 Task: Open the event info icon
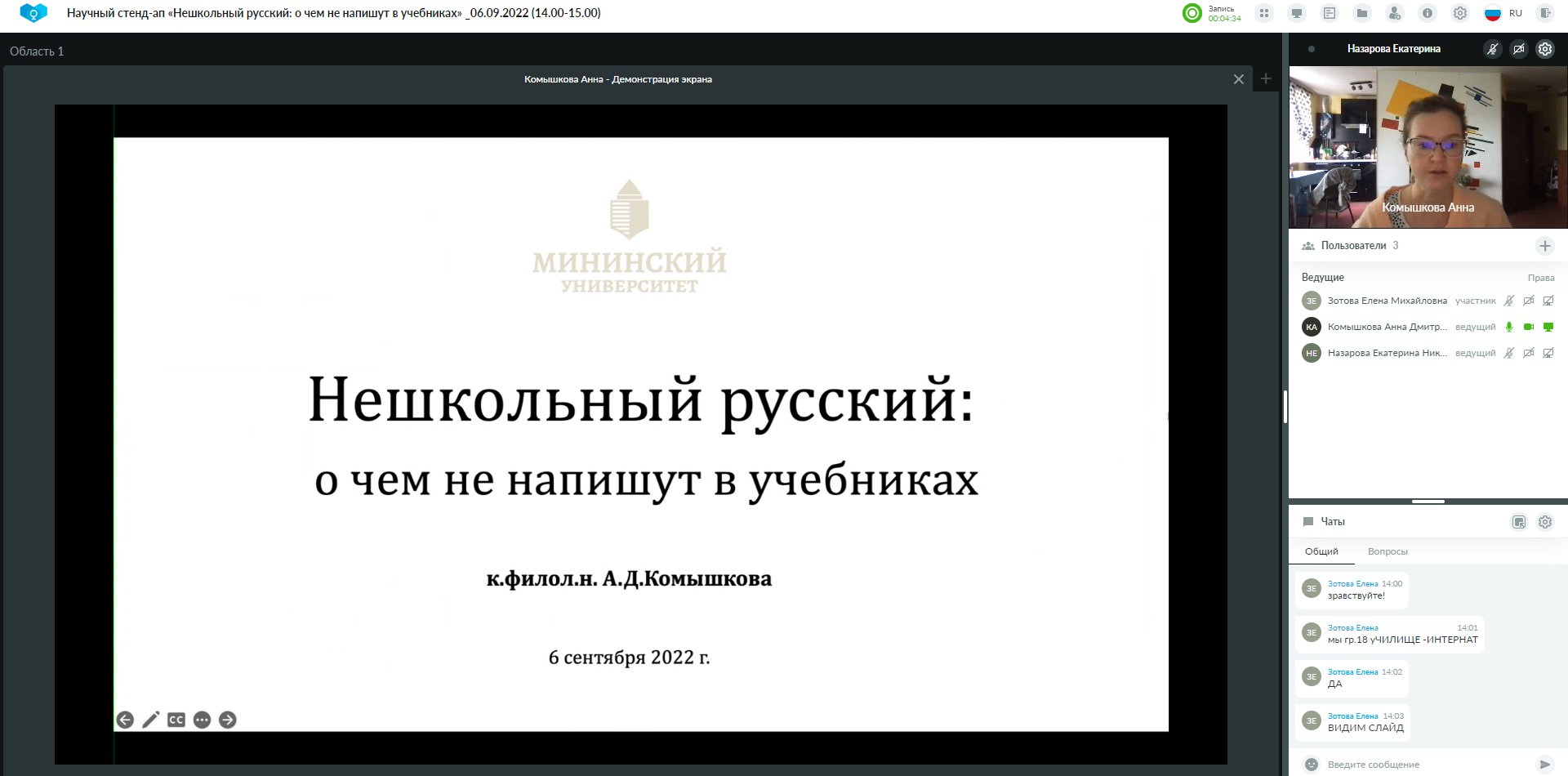(1428, 13)
